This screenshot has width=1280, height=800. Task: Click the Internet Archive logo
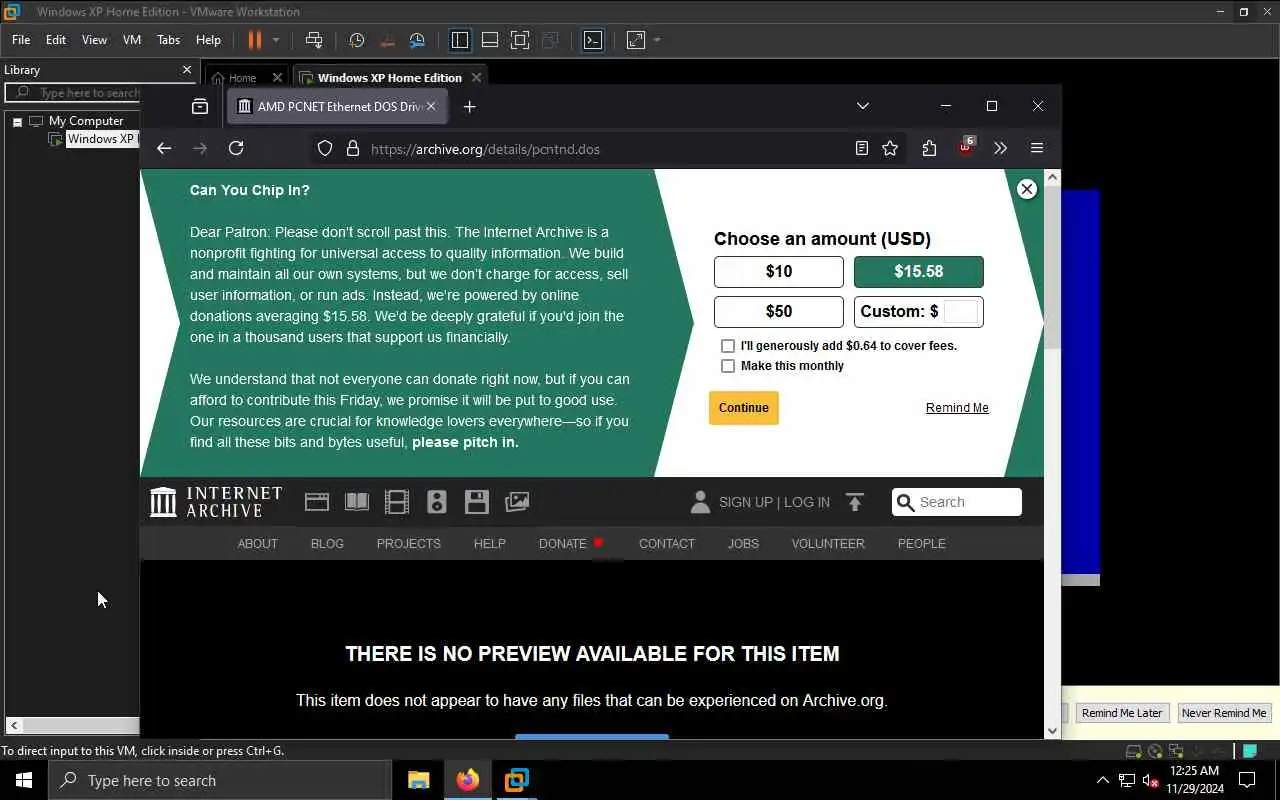216,502
